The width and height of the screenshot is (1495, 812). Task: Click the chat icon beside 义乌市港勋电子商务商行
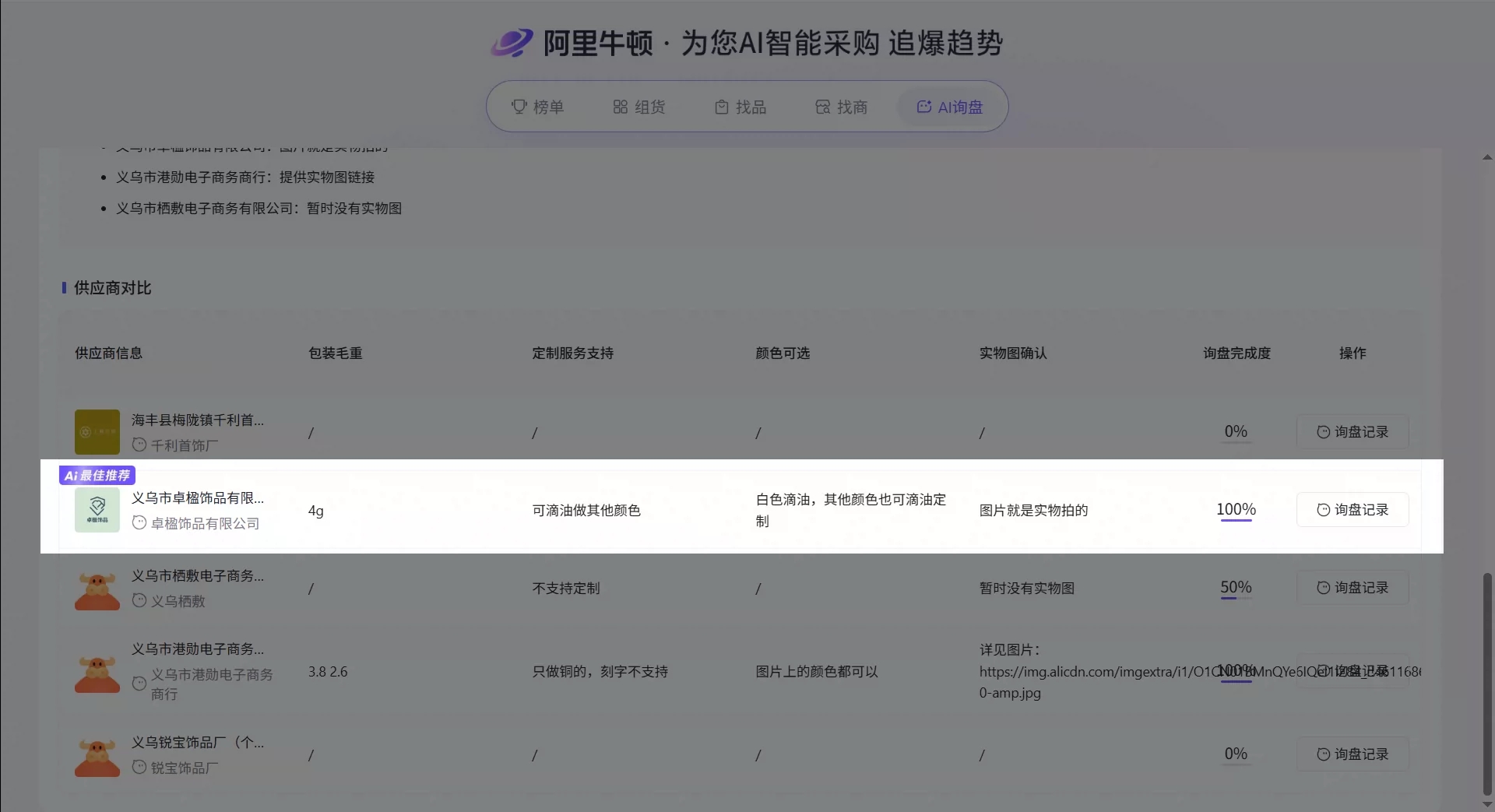tap(139, 683)
